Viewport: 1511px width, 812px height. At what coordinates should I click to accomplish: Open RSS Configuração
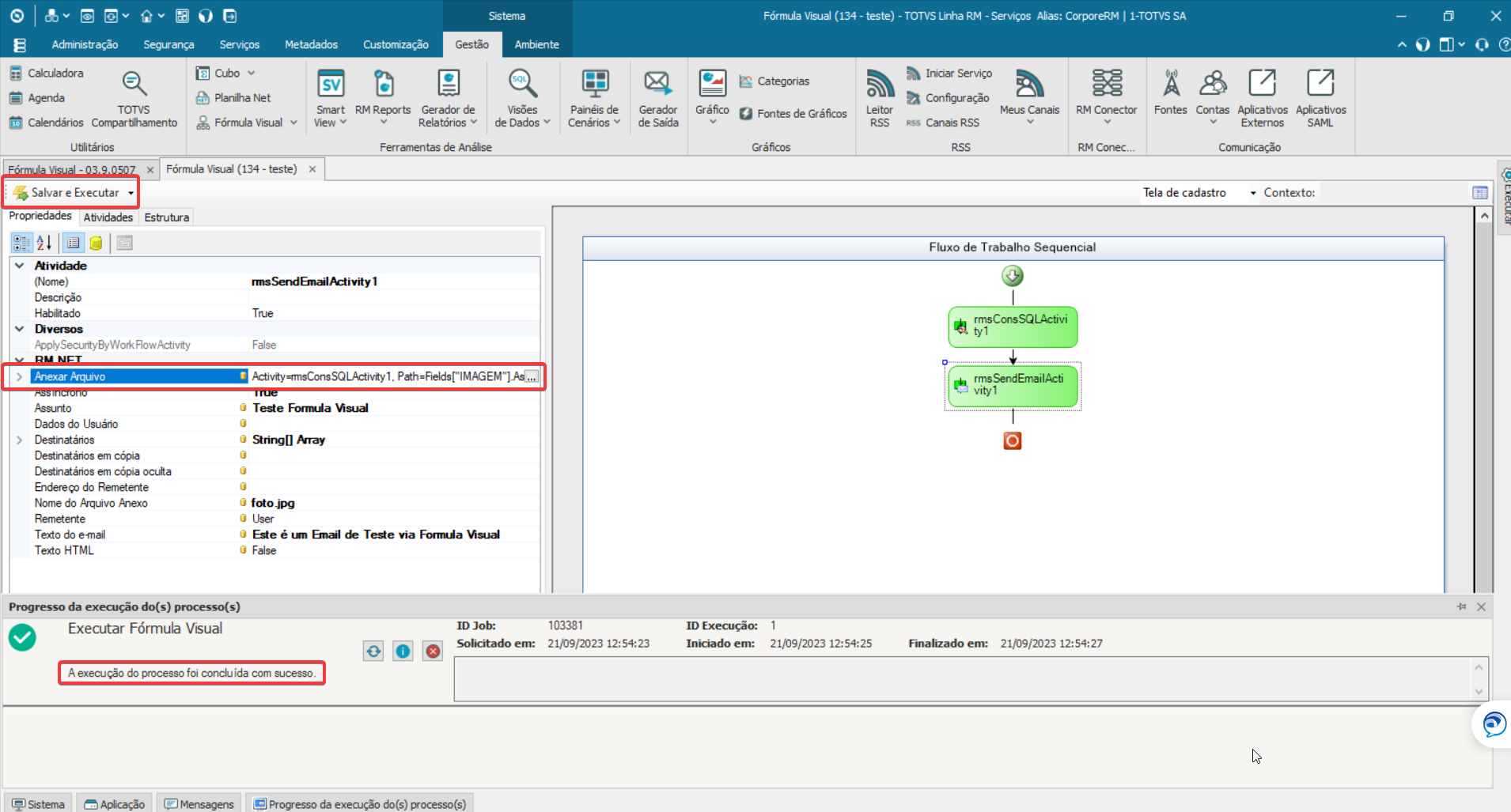pos(948,98)
